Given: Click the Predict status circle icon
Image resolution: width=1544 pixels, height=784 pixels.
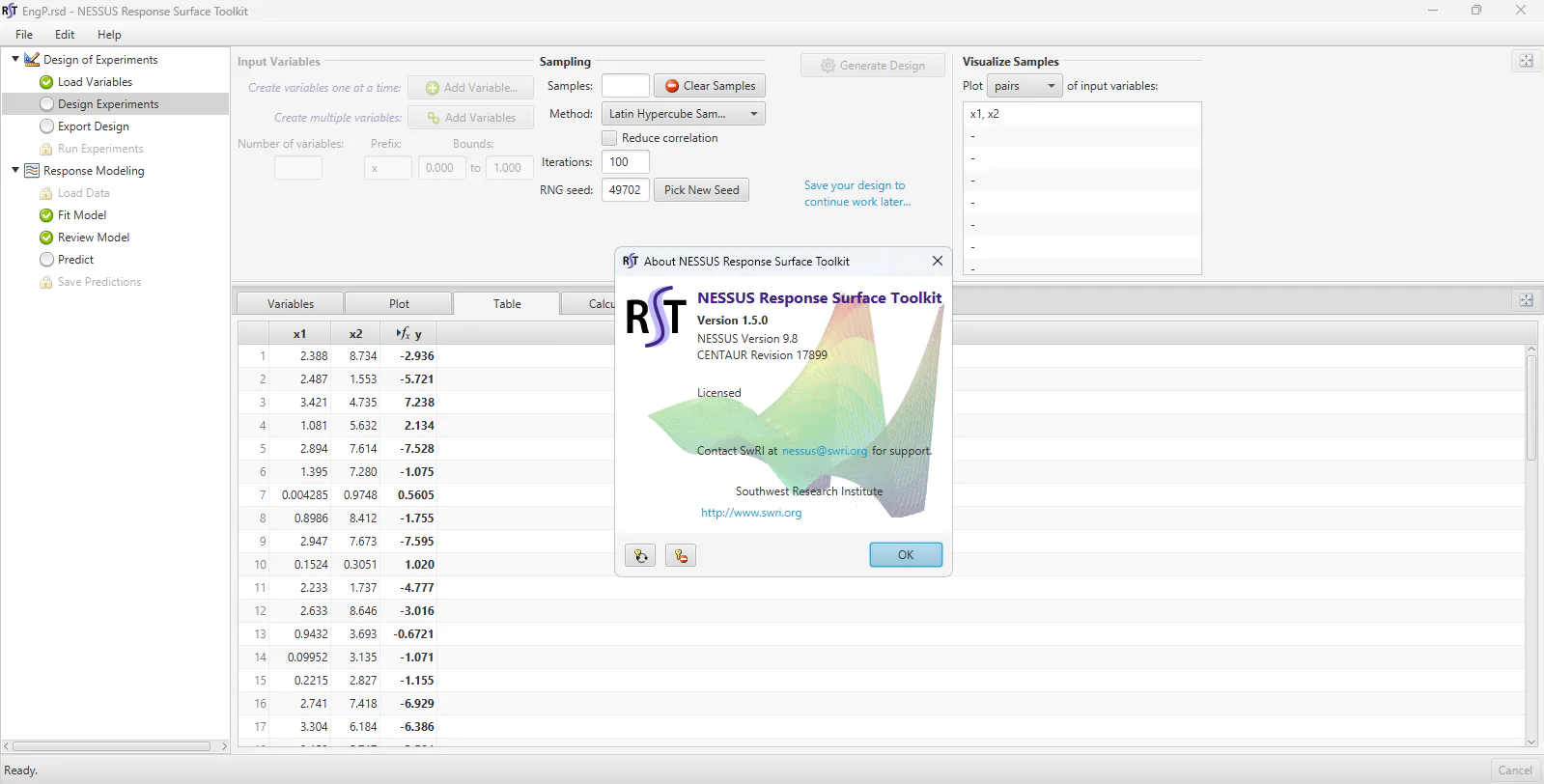Looking at the screenshot, I should 46,260.
